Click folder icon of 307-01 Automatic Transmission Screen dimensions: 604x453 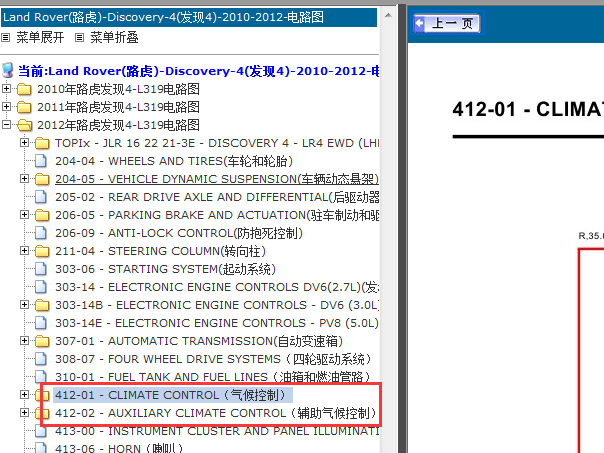coord(42,341)
